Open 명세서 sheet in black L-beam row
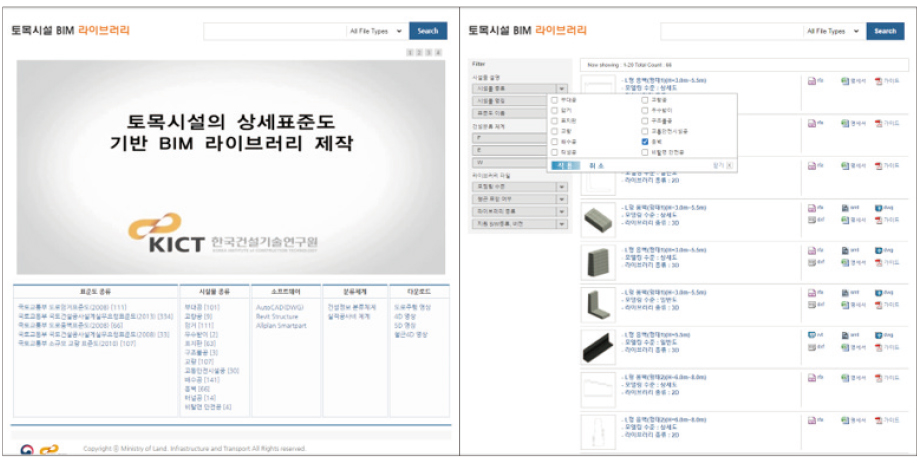 coord(853,347)
